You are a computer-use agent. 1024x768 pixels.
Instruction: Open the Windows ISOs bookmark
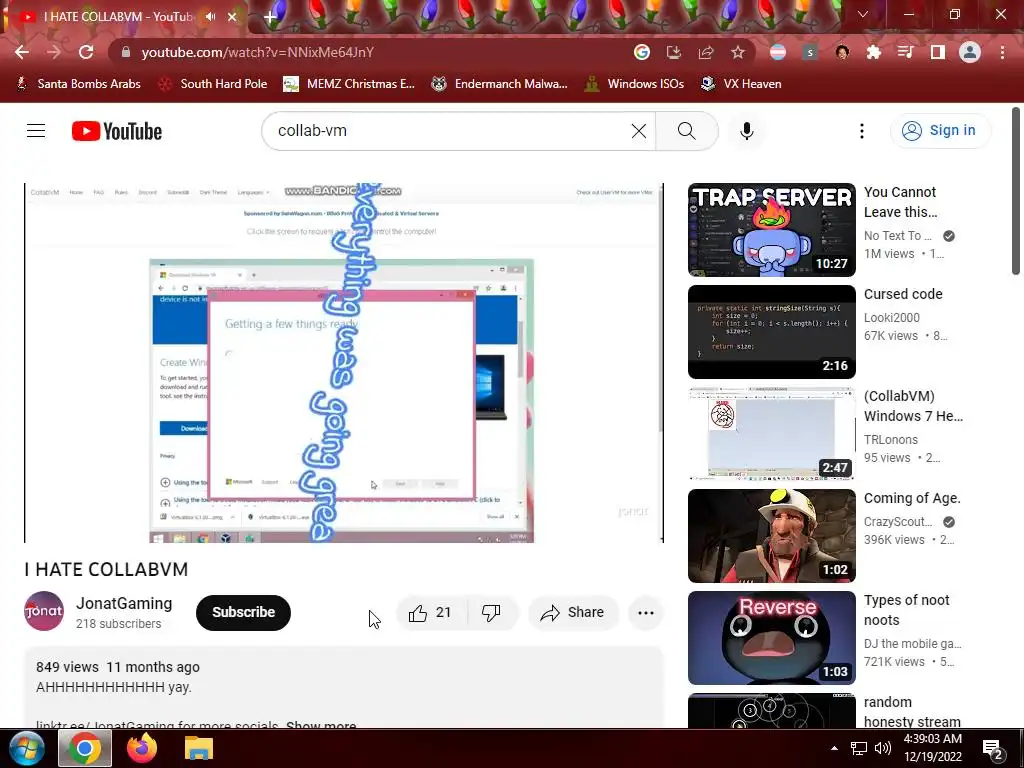pyautogui.click(x=634, y=84)
